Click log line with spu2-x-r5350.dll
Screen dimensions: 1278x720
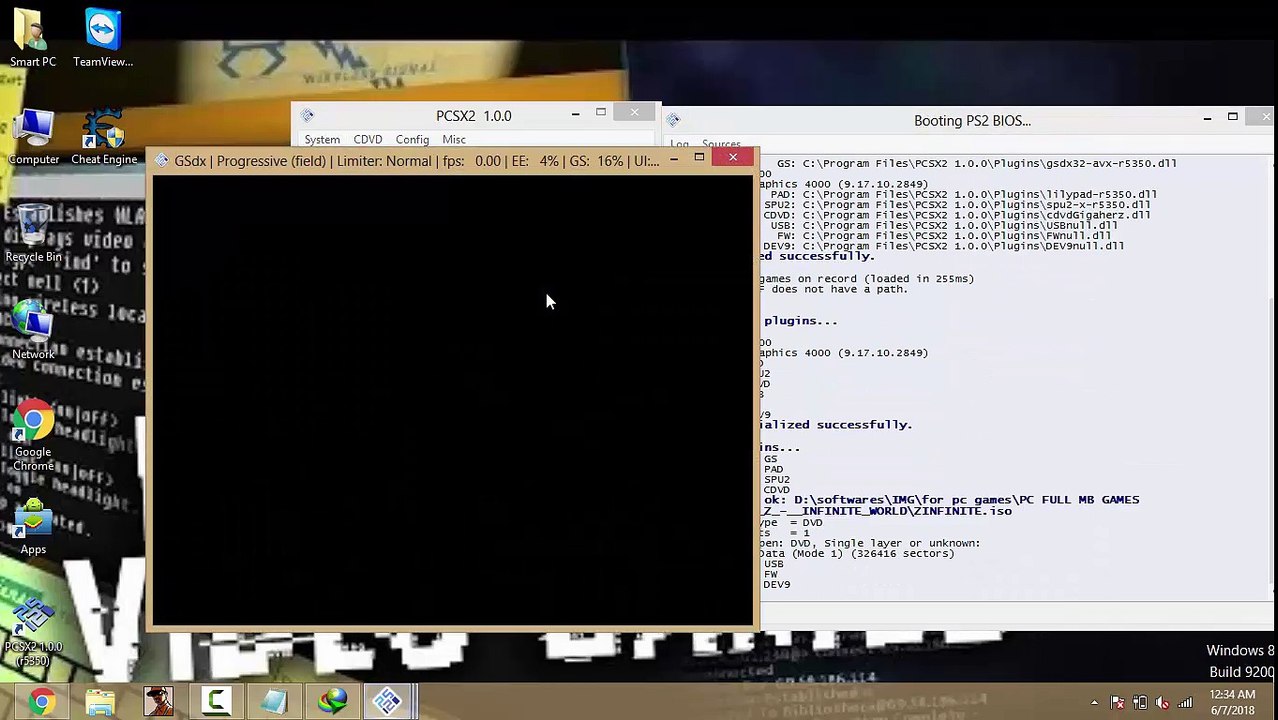point(958,205)
